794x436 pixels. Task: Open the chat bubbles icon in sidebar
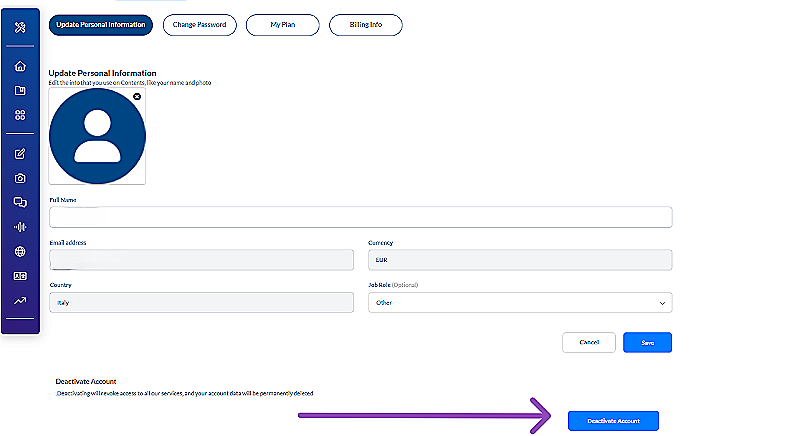(20, 202)
